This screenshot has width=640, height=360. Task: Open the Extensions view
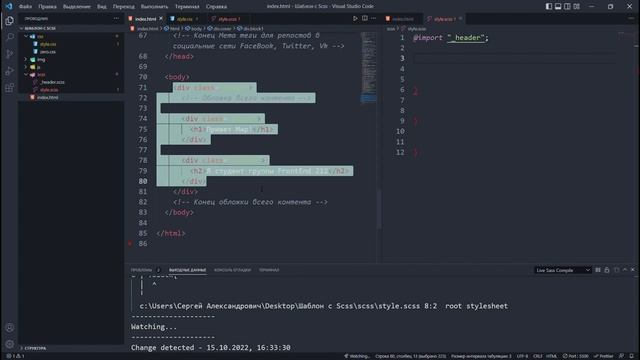pos(9,88)
